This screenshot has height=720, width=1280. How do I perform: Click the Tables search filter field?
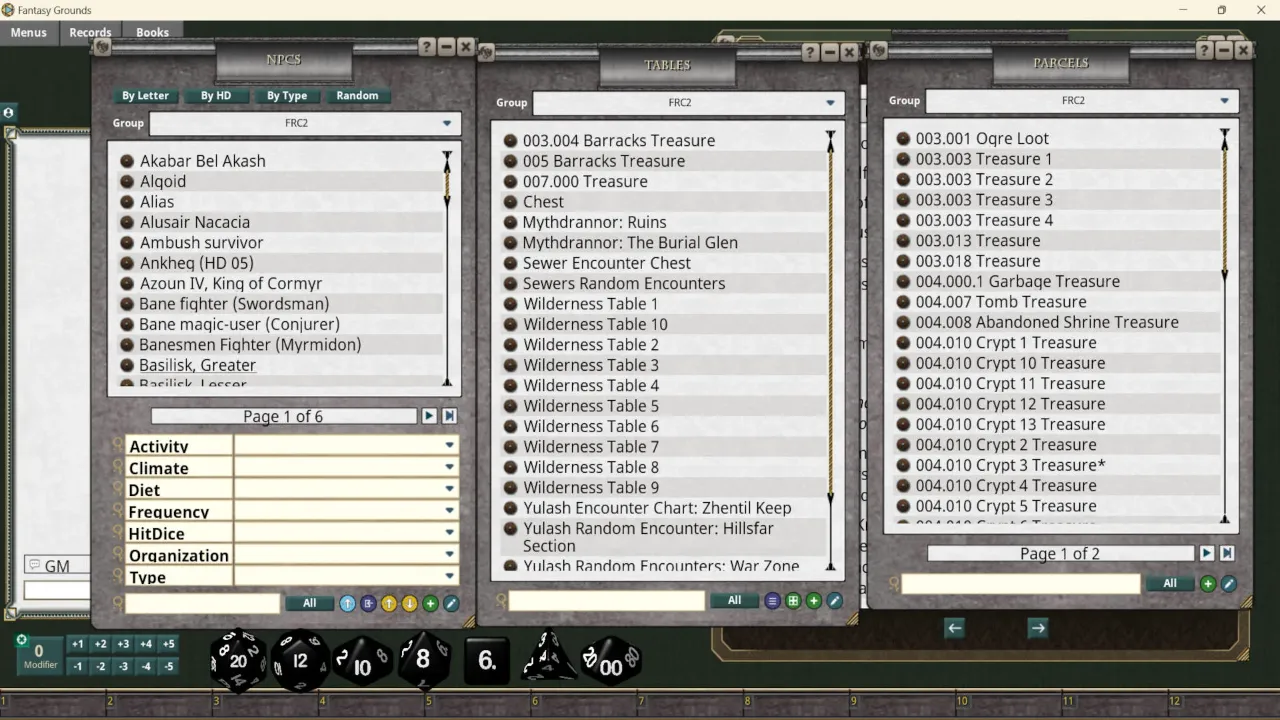(x=607, y=601)
